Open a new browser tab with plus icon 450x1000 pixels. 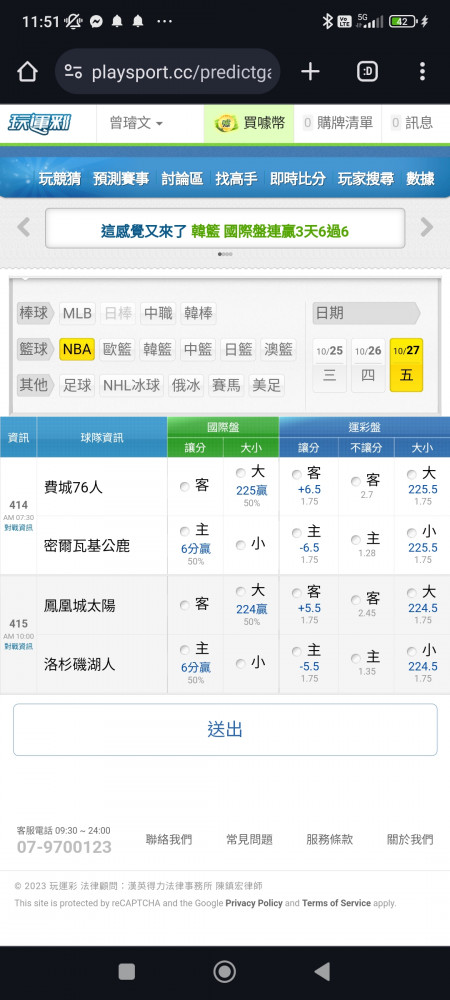click(x=310, y=71)
